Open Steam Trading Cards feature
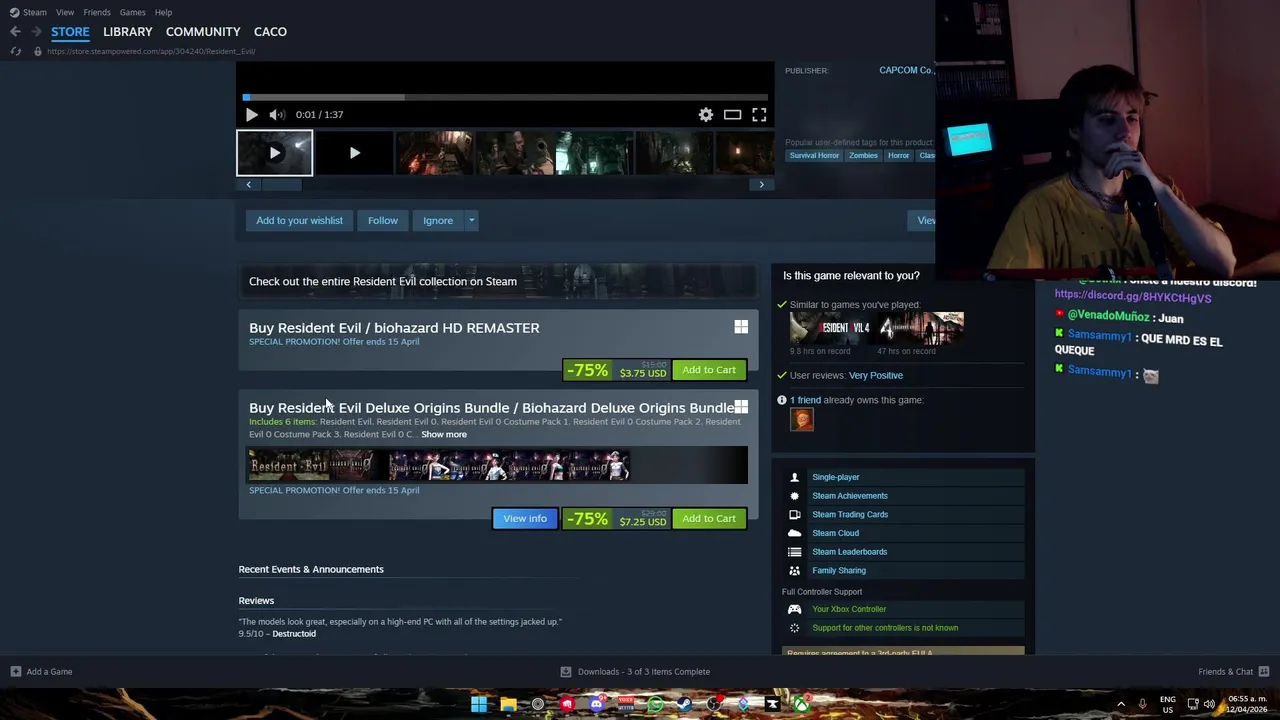This screenshot has height=720, width=1280. click(x=850, y=515)
